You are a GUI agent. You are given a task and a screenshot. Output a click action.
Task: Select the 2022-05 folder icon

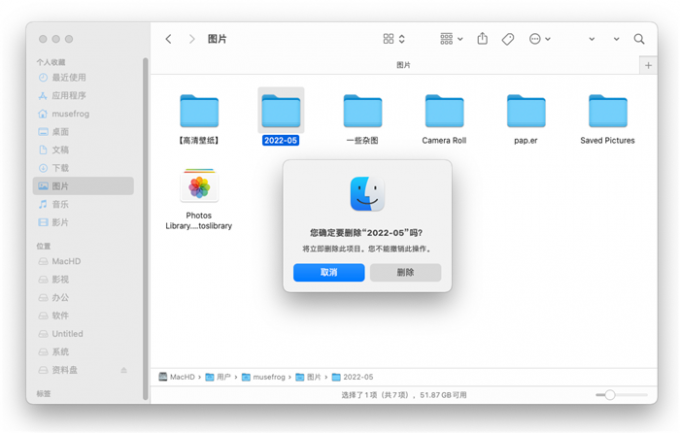click(281, 111)
